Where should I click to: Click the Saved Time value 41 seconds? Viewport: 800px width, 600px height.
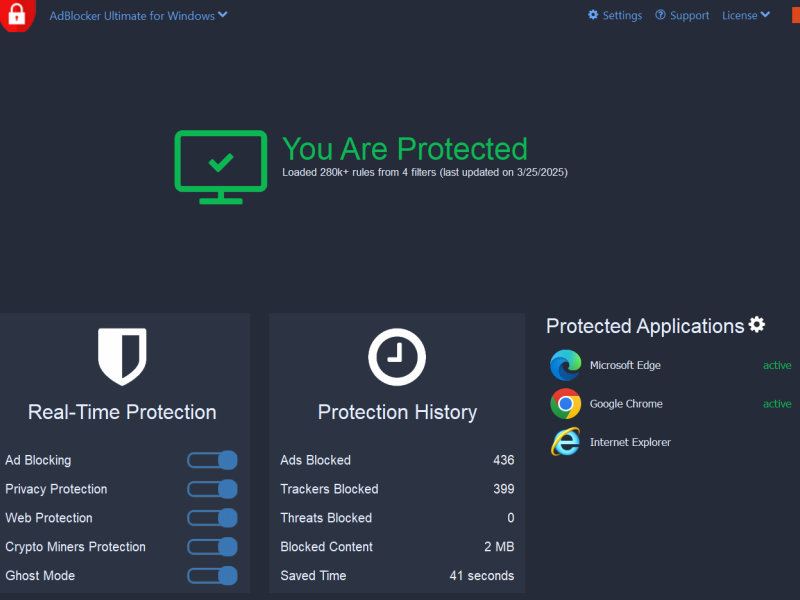click(482, 576)
